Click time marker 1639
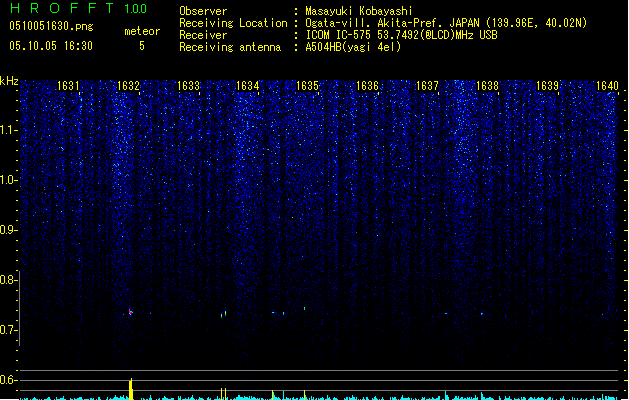The width and height of the screenshot is (629, 400). click(547, 86)
